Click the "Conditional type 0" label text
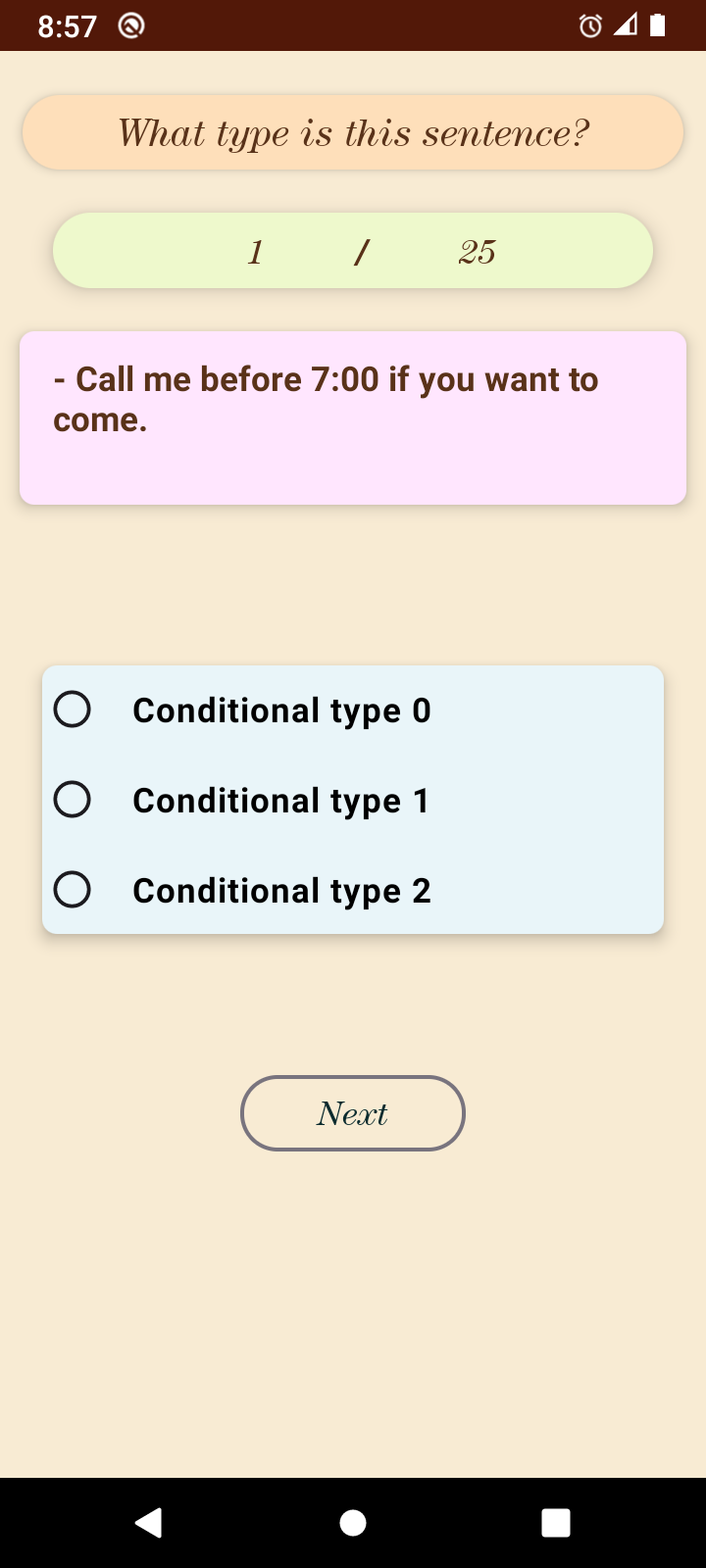Screen dimensions: 706x1568 281,710
